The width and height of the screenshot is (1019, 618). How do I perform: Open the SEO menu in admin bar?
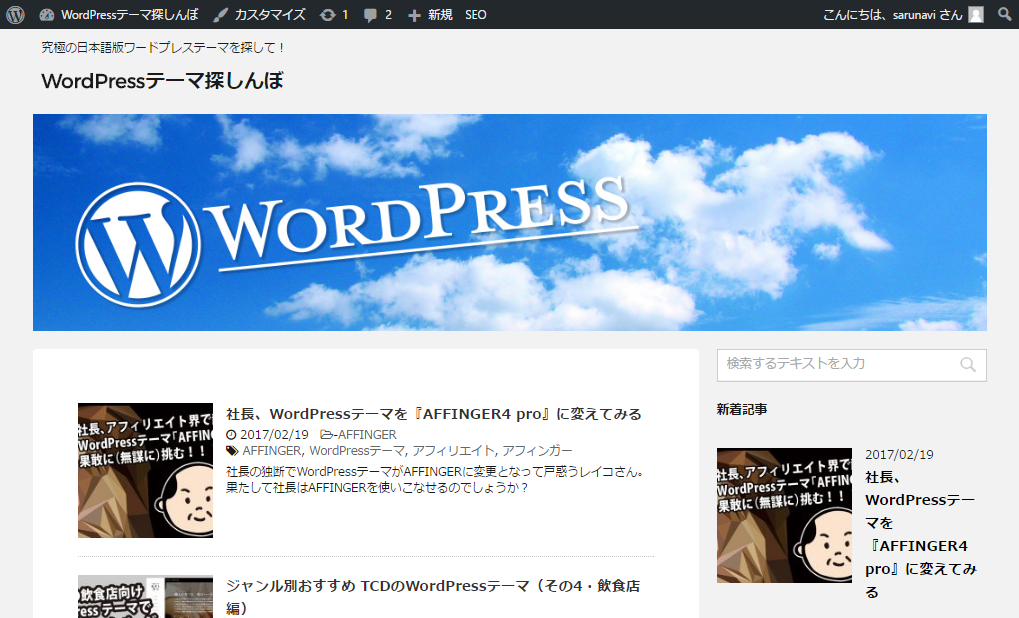click(x=476, y=14)
